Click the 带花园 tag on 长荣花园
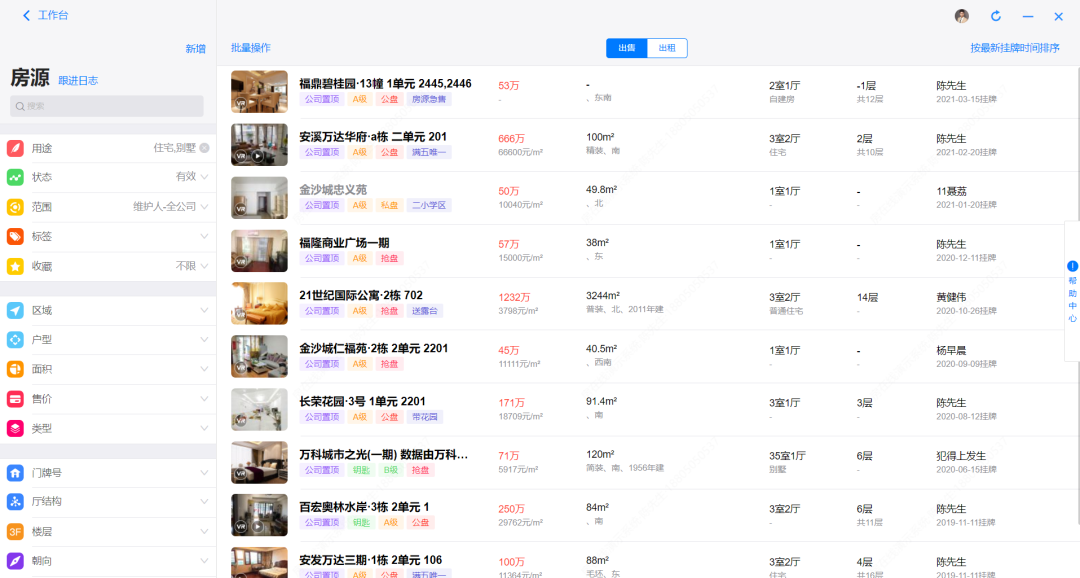This screenshot has width=1080, height=578. click(x=424, y=417)
